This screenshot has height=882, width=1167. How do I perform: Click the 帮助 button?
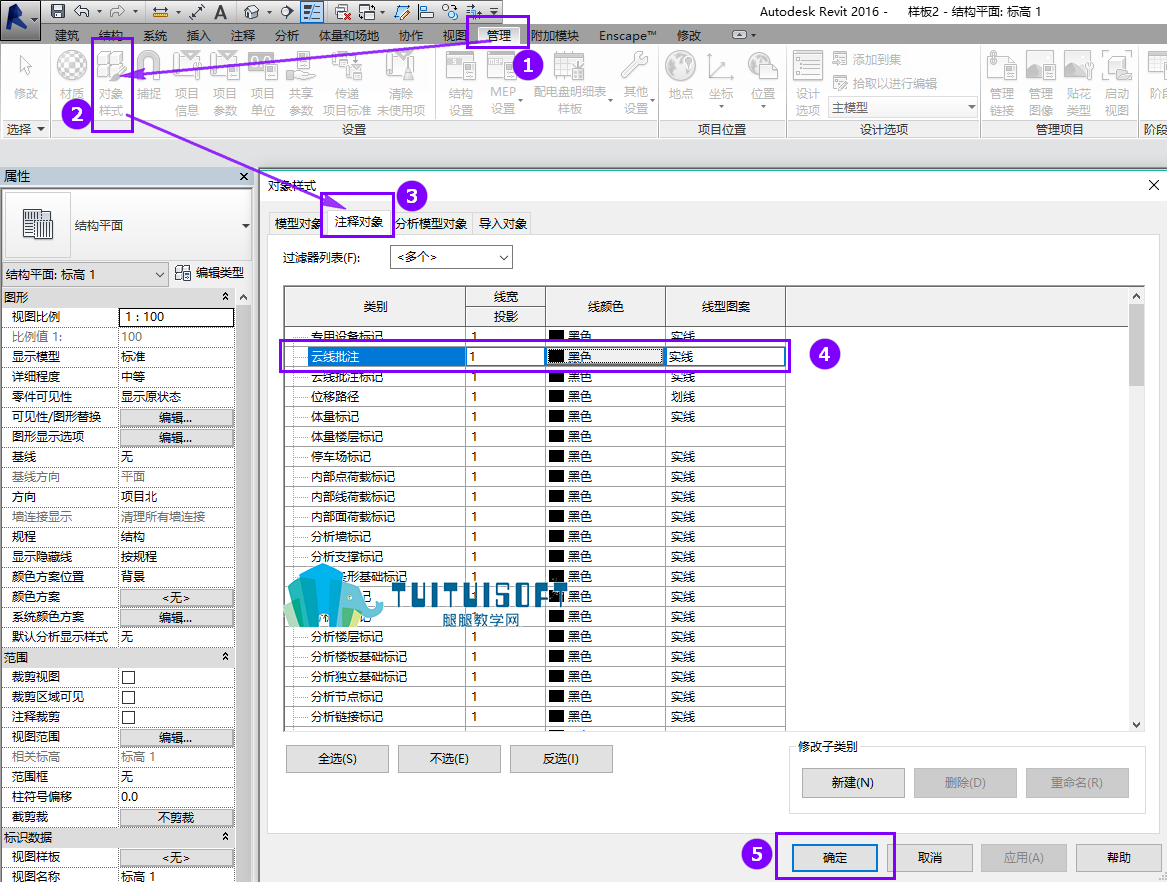(x=1119, y=858)
